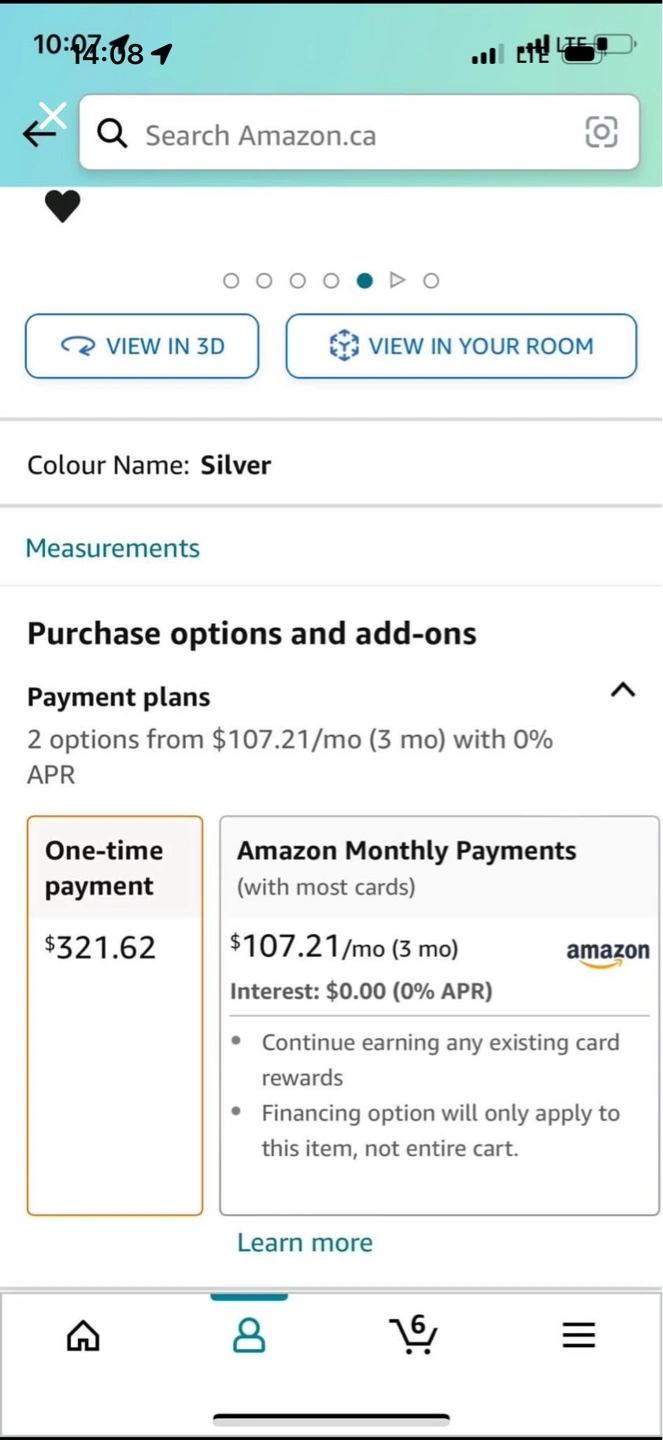Tap the camera lens search icon
The width and height of the screenshot is (663, 1440).
coord(601,132)
